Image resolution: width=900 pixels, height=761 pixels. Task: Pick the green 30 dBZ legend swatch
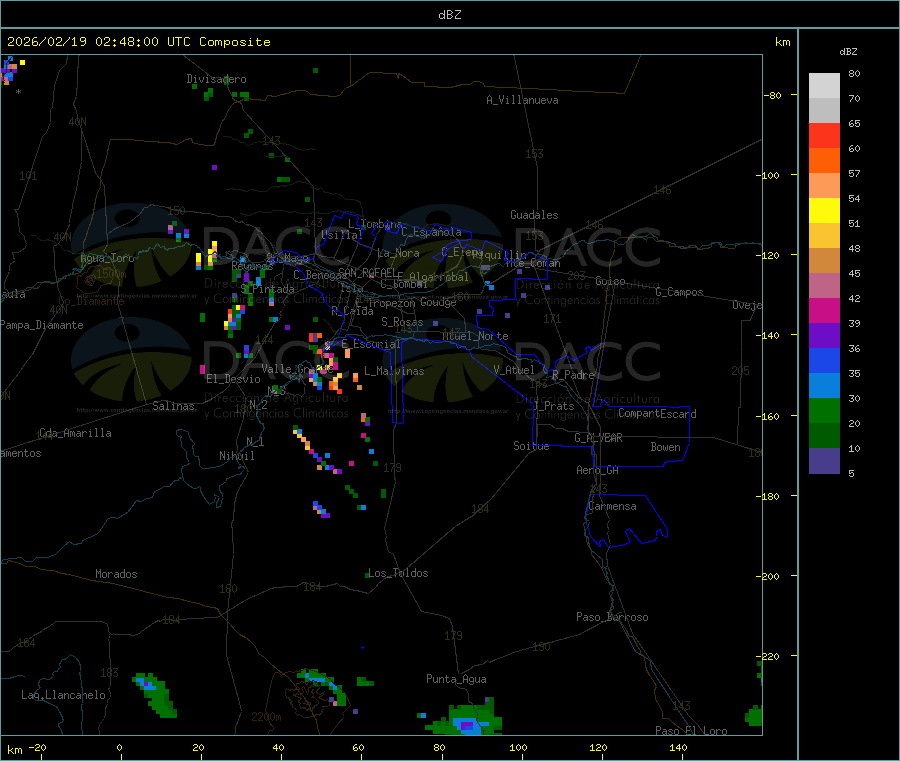(824, 410)
